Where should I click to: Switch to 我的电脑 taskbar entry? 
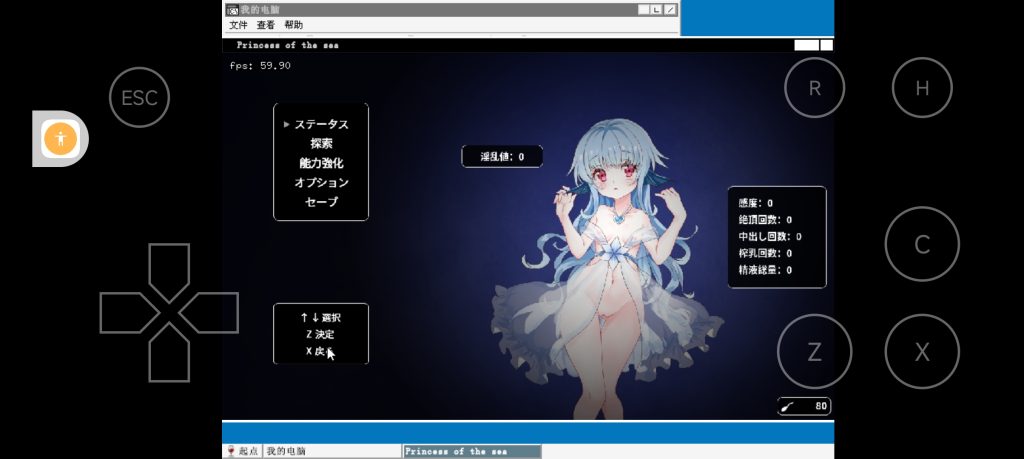(332, 451)
